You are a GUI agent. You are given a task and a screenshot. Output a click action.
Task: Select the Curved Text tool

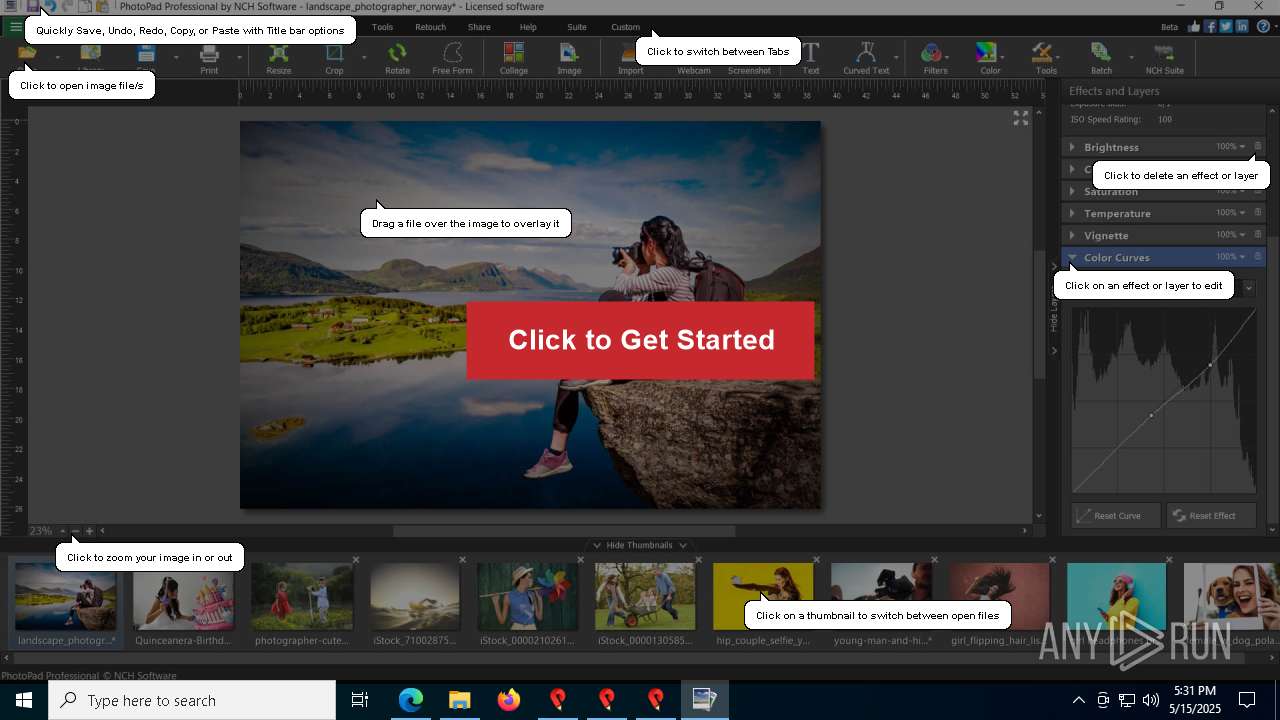click(x=866, y=58)
